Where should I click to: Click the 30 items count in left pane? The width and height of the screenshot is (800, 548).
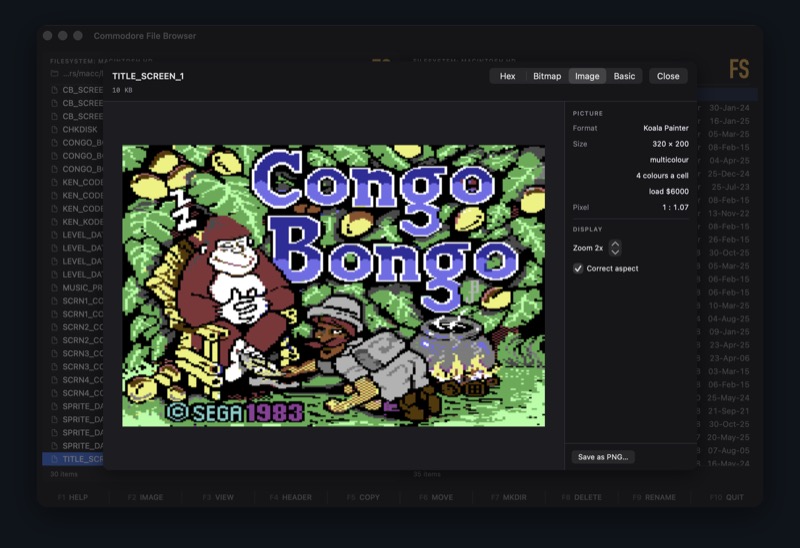[64, 475]
